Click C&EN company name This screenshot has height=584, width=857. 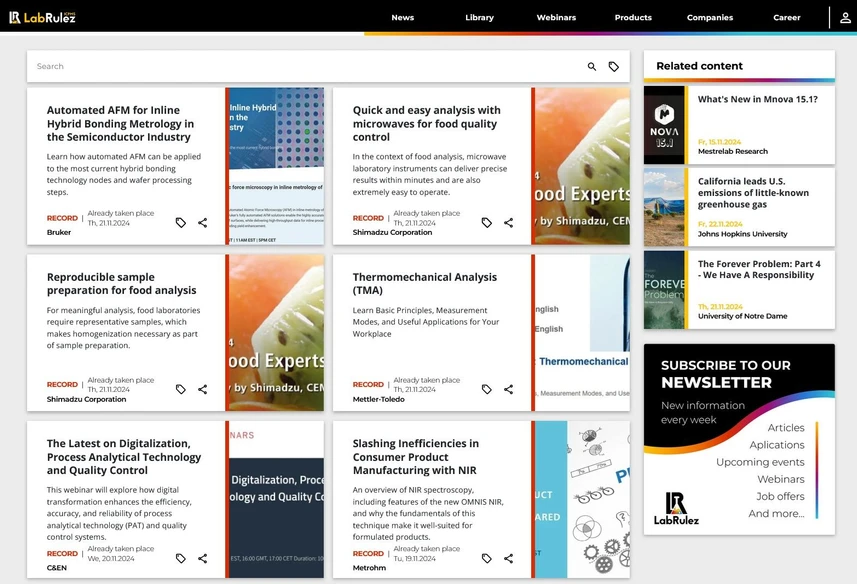pos(56,568)
